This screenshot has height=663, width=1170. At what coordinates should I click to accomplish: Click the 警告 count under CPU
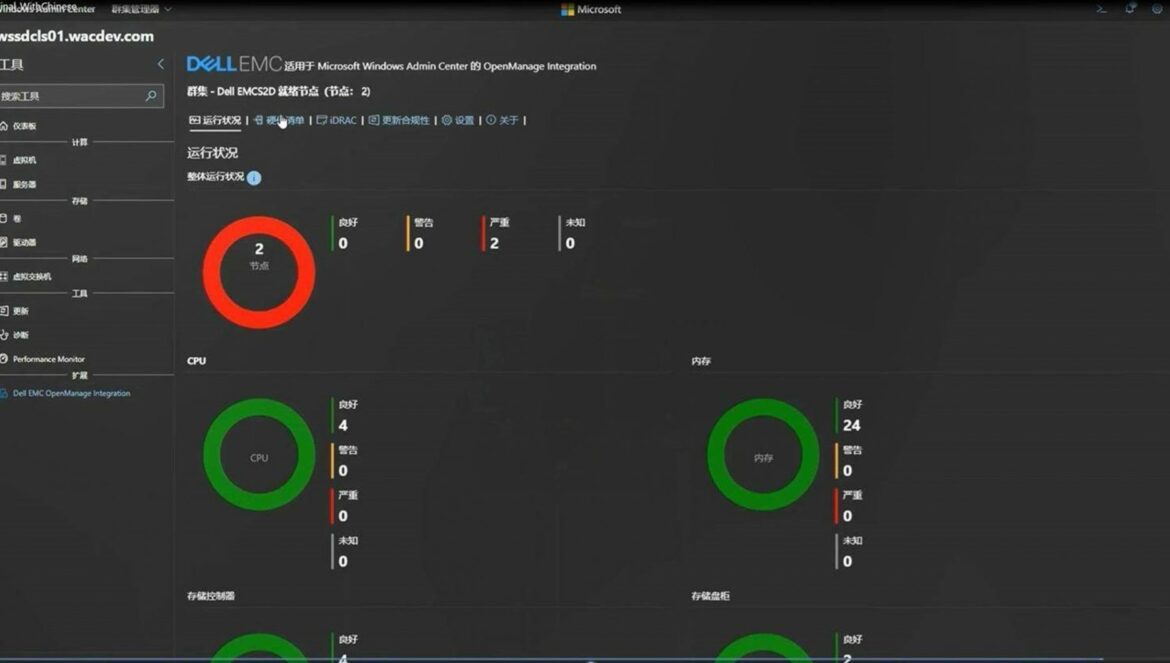click(343, 471)
